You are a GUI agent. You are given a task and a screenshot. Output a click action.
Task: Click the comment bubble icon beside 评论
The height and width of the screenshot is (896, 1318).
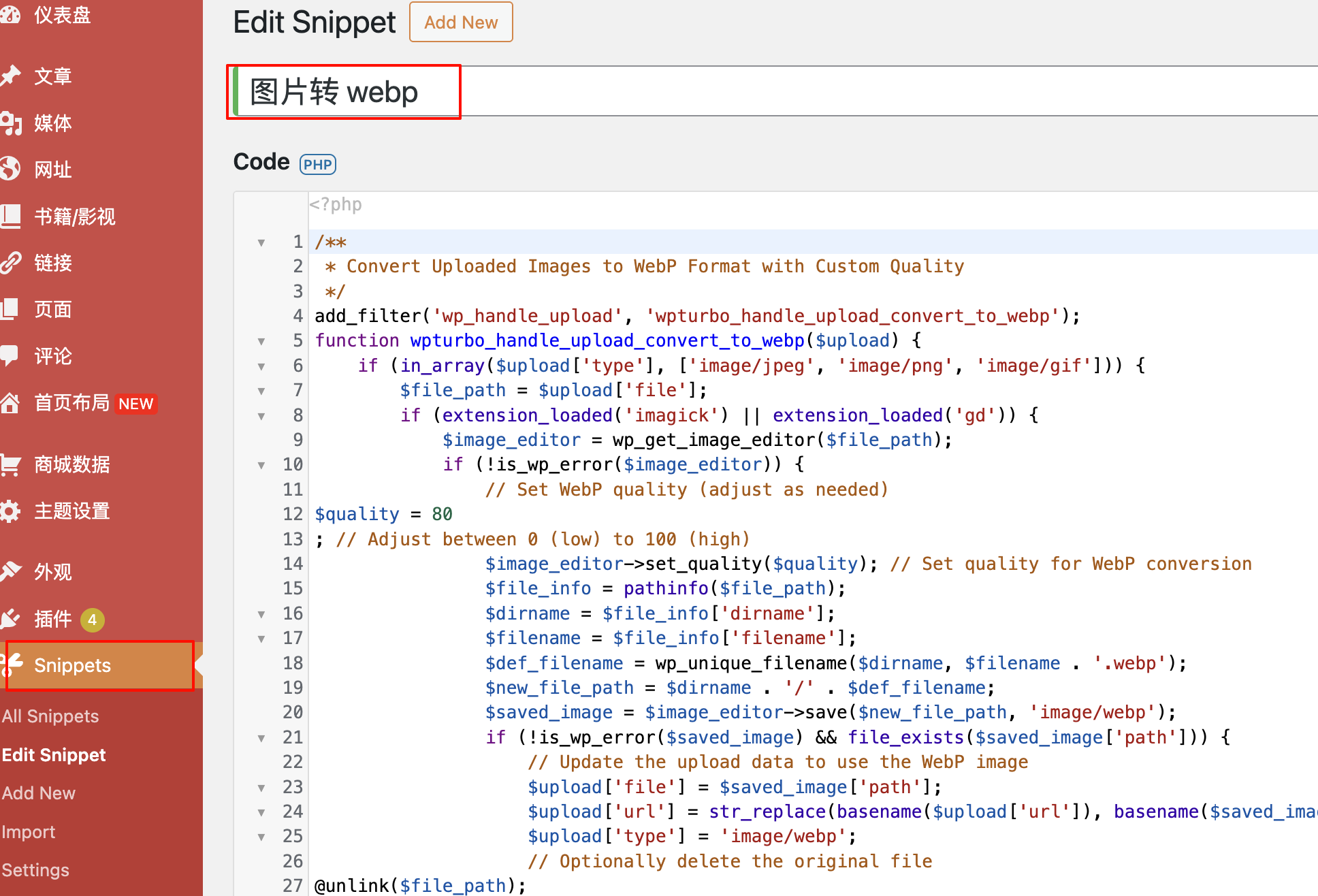pyautogui.click(x=10, y=355)
